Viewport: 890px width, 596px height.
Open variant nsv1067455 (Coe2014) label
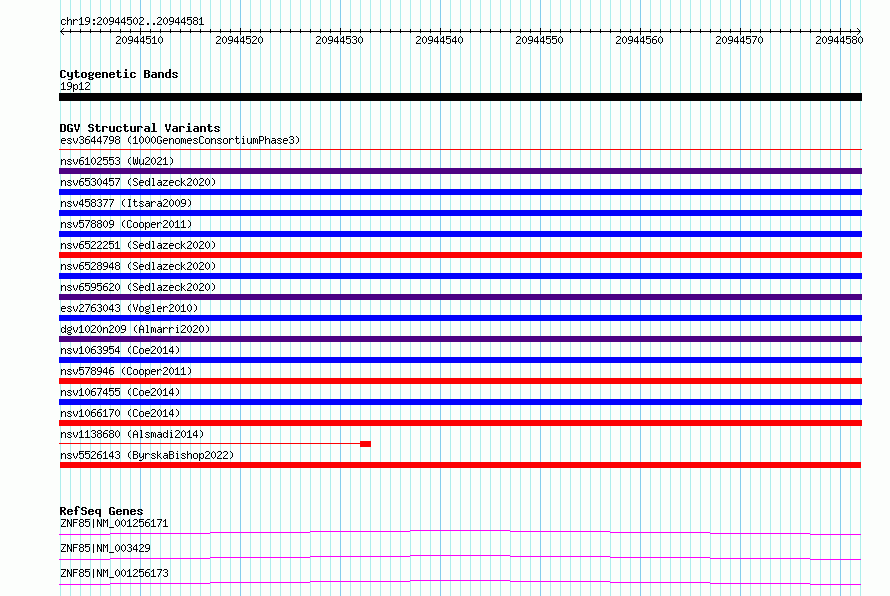[120, 392]
